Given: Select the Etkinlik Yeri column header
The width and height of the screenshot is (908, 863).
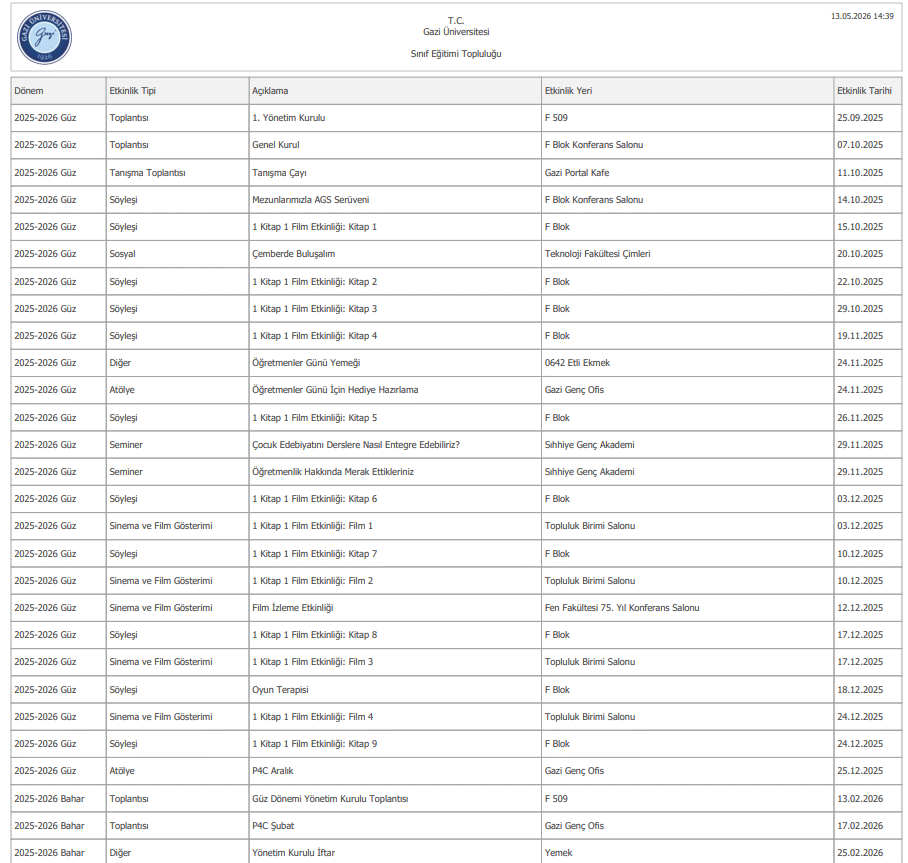Looking at the screenshot, I should point(687,90).
